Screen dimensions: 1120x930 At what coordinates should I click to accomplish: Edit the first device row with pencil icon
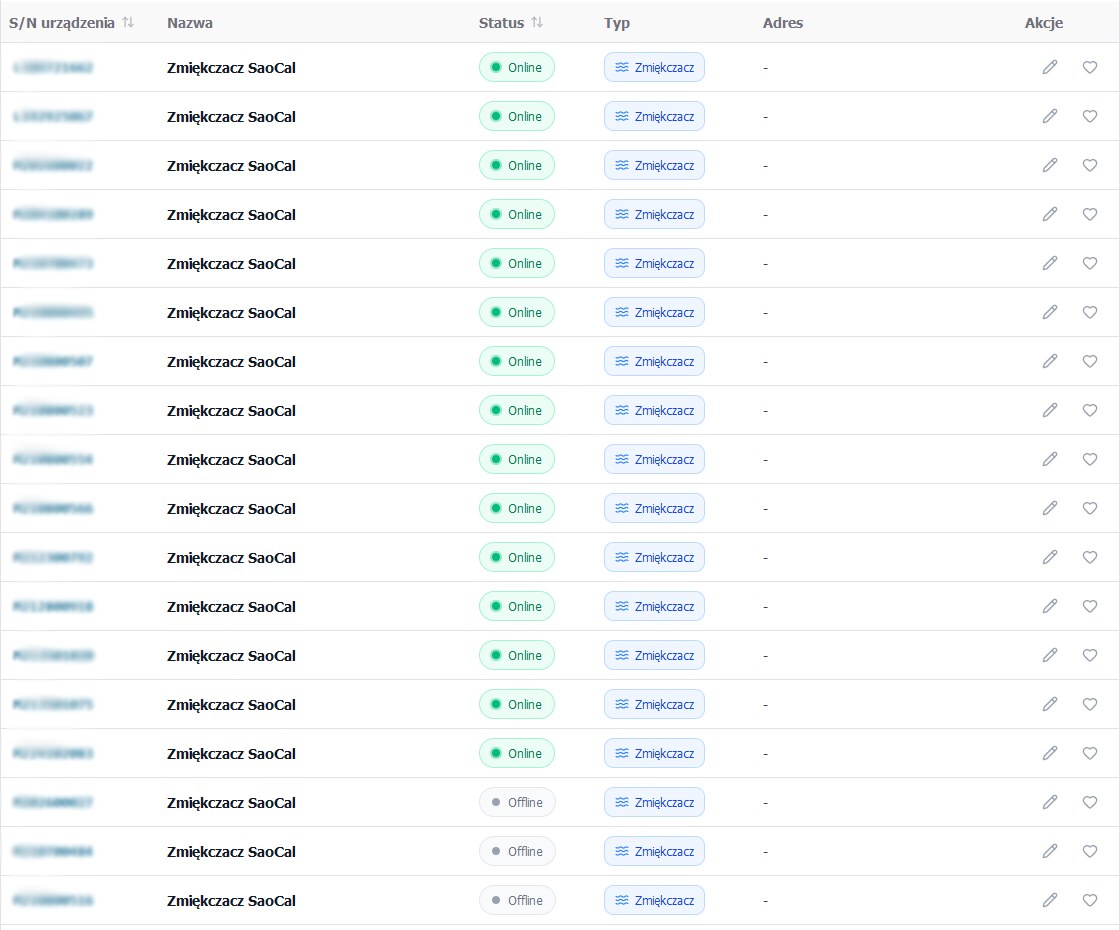1049,67
